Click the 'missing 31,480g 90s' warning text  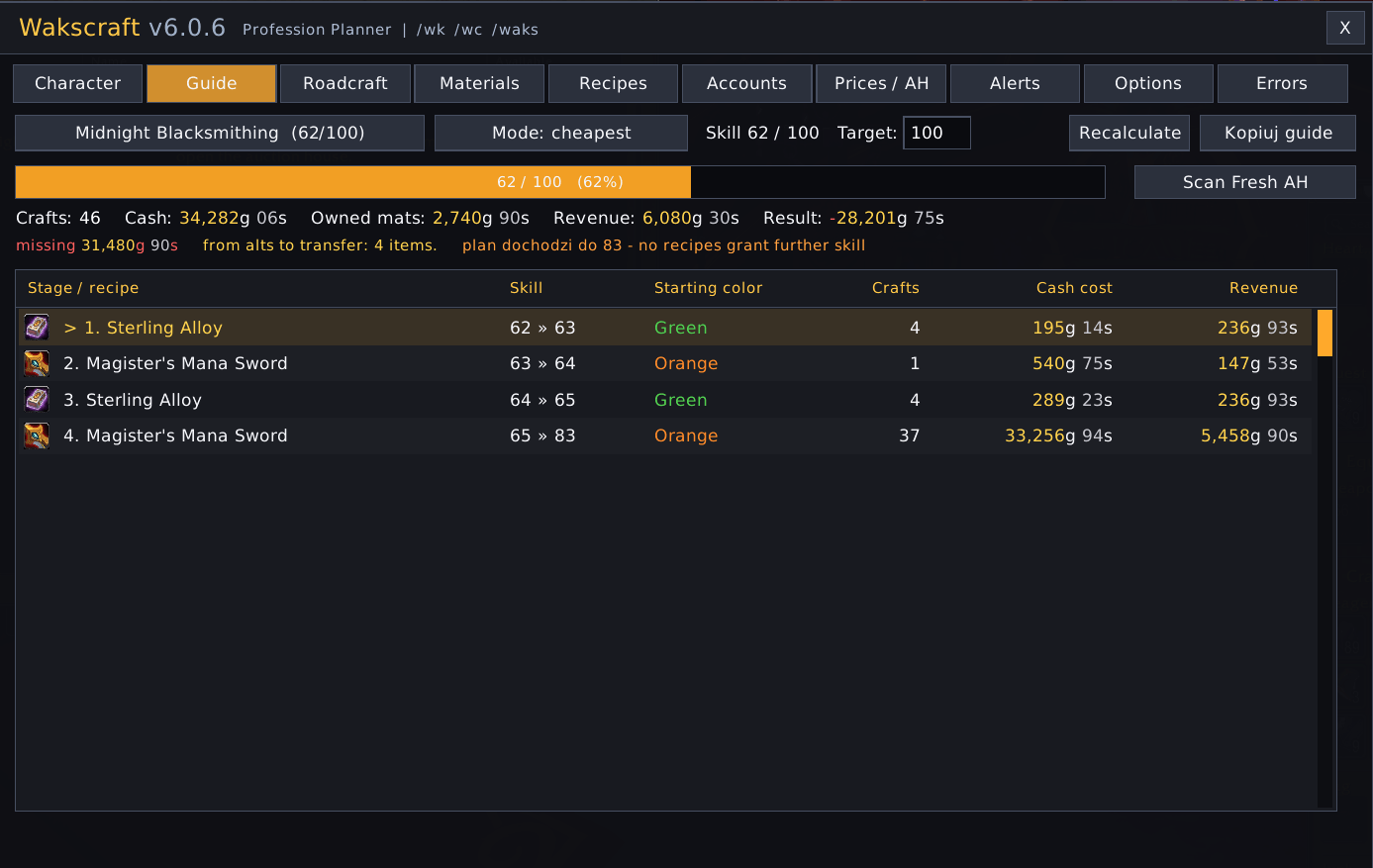click(x=97, y=245)
